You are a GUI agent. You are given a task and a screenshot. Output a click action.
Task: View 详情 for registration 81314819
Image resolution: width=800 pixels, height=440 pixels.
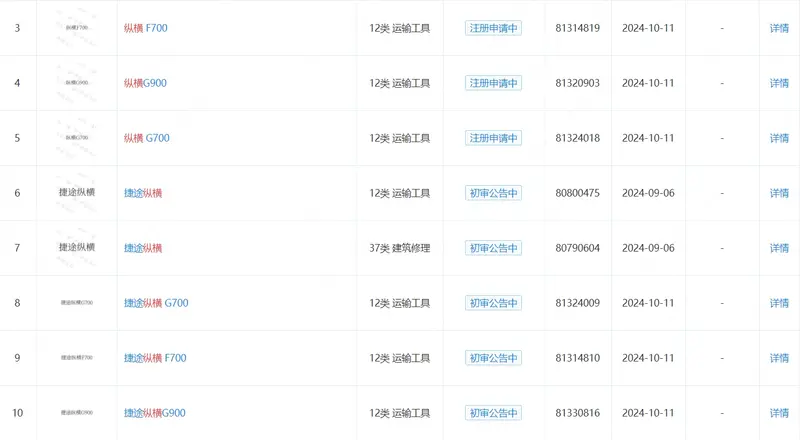tap(779, 28)
